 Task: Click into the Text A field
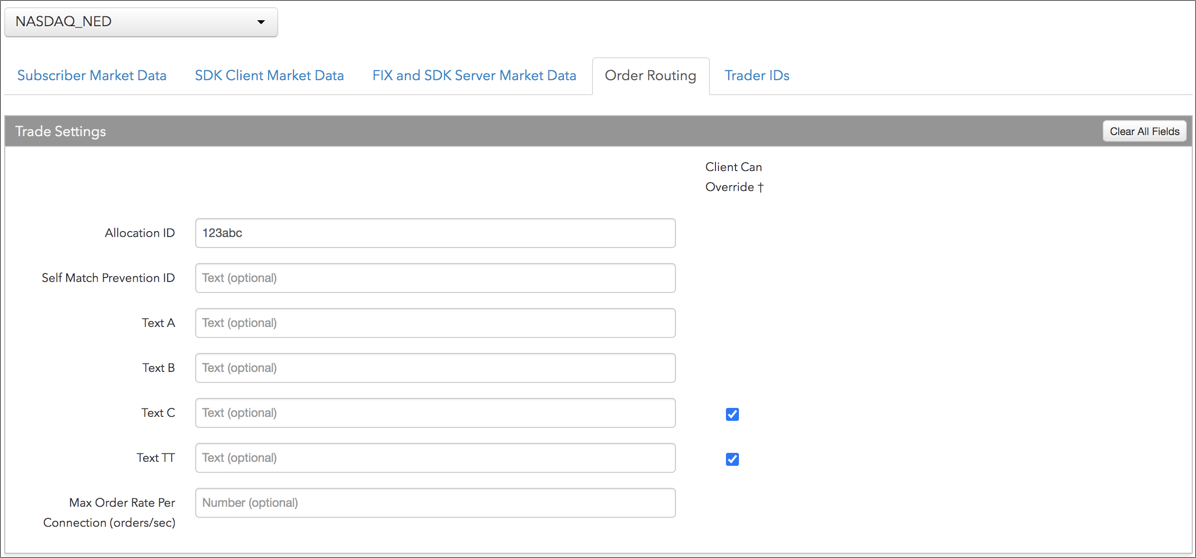pyautogui.click(x=435, y=323)
